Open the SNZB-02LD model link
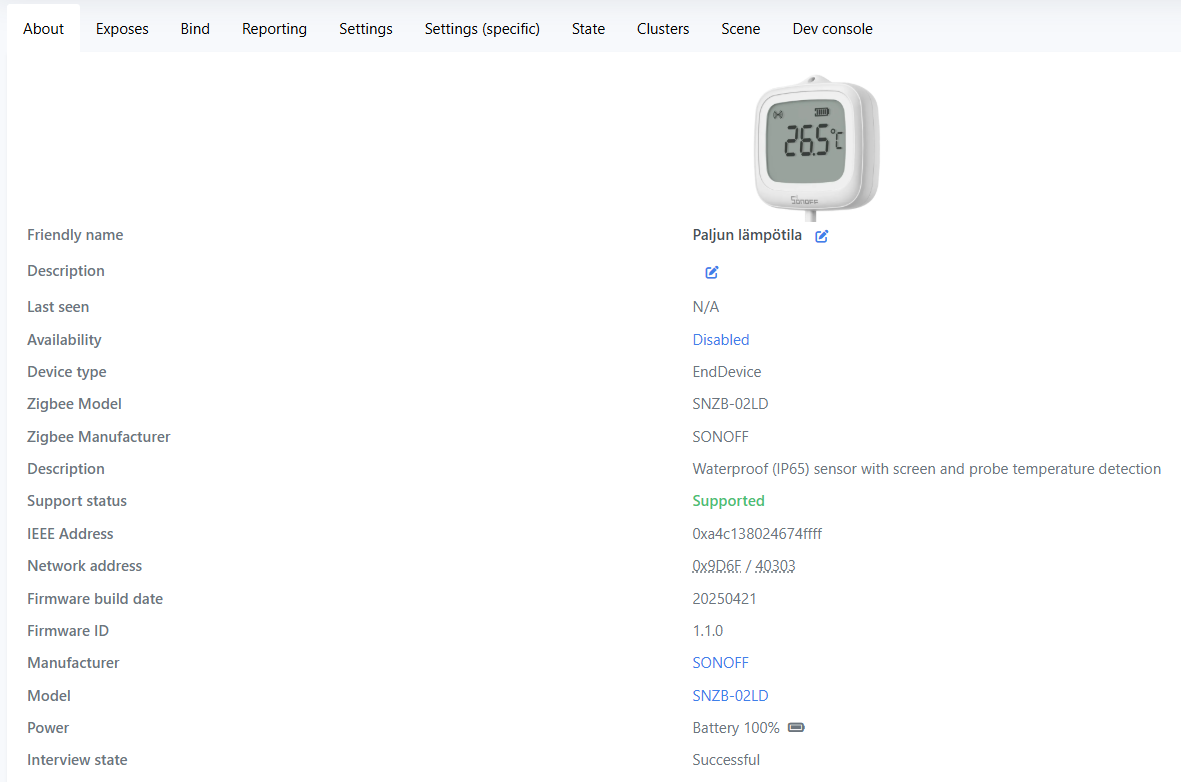 [x=730, y=696]
